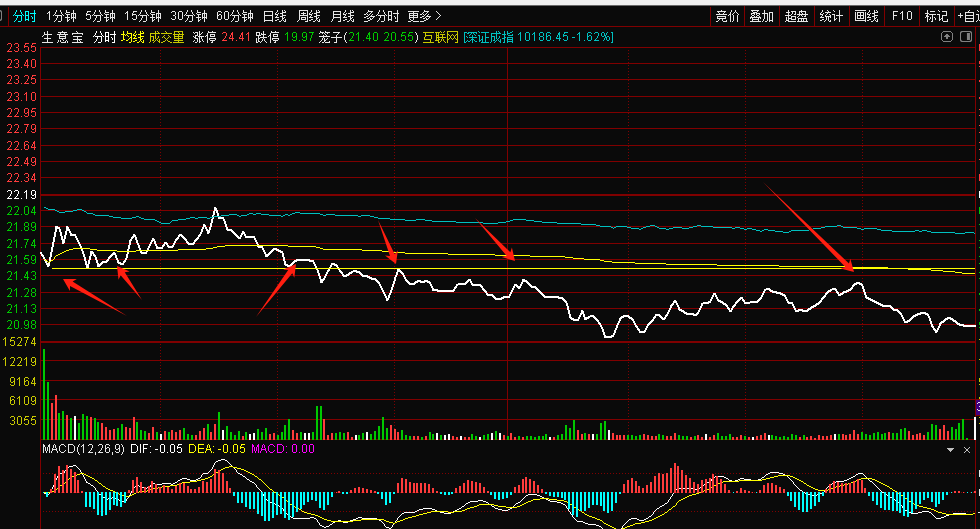Click the magenta MACD value 0.00
The height and width of the screenshot is (529, 980).
point(303,449)
